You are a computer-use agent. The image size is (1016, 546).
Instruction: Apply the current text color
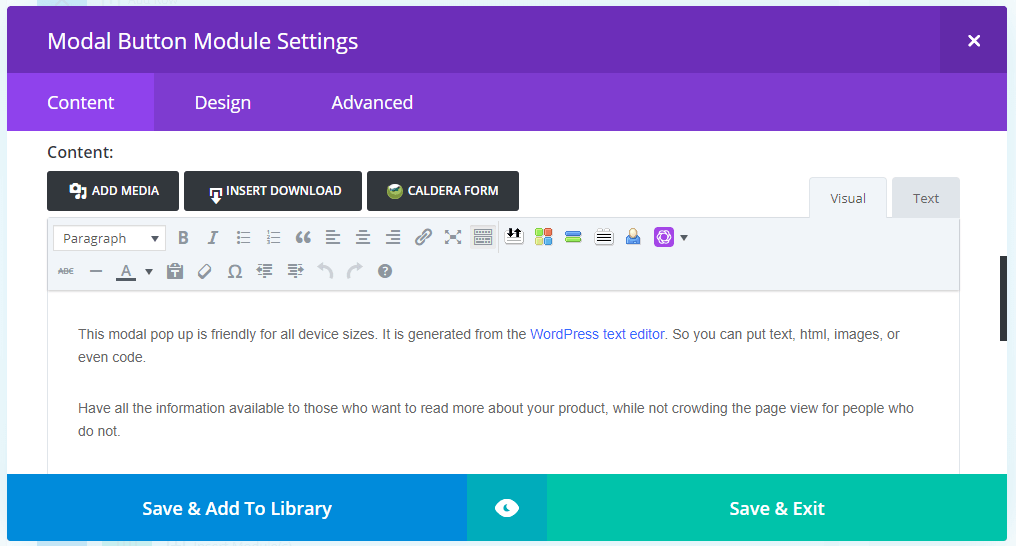pos(126,271)
